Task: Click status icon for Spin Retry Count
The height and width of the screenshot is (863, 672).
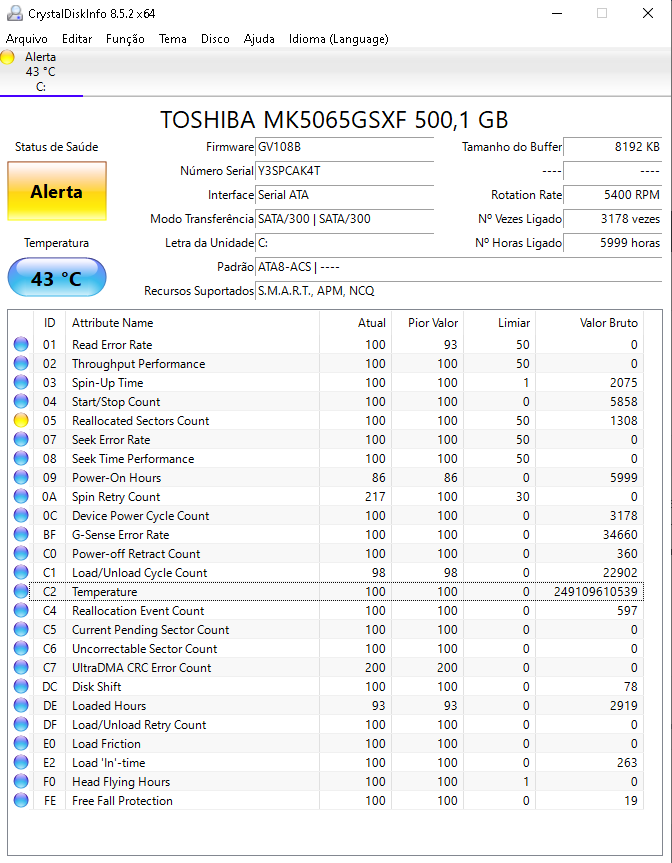Action: (x=21, y=496)
